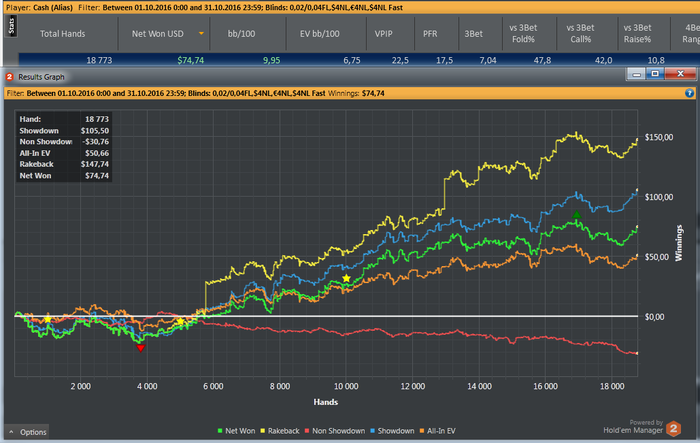Open the blue help question mark icon
The height and width of the screenshot is (443, 700).
pos(689,93)
